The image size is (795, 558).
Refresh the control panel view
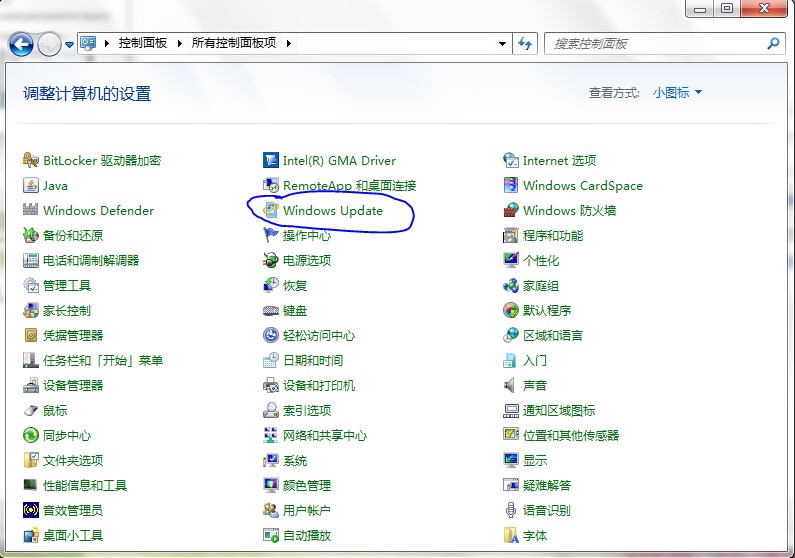(525, 44)
